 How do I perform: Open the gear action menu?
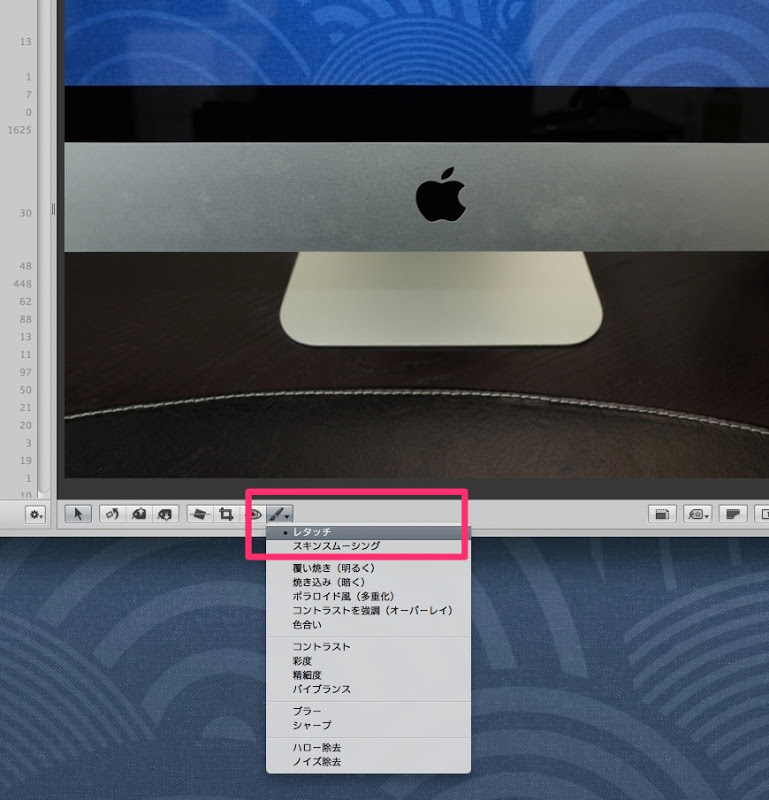click(36, 514)
